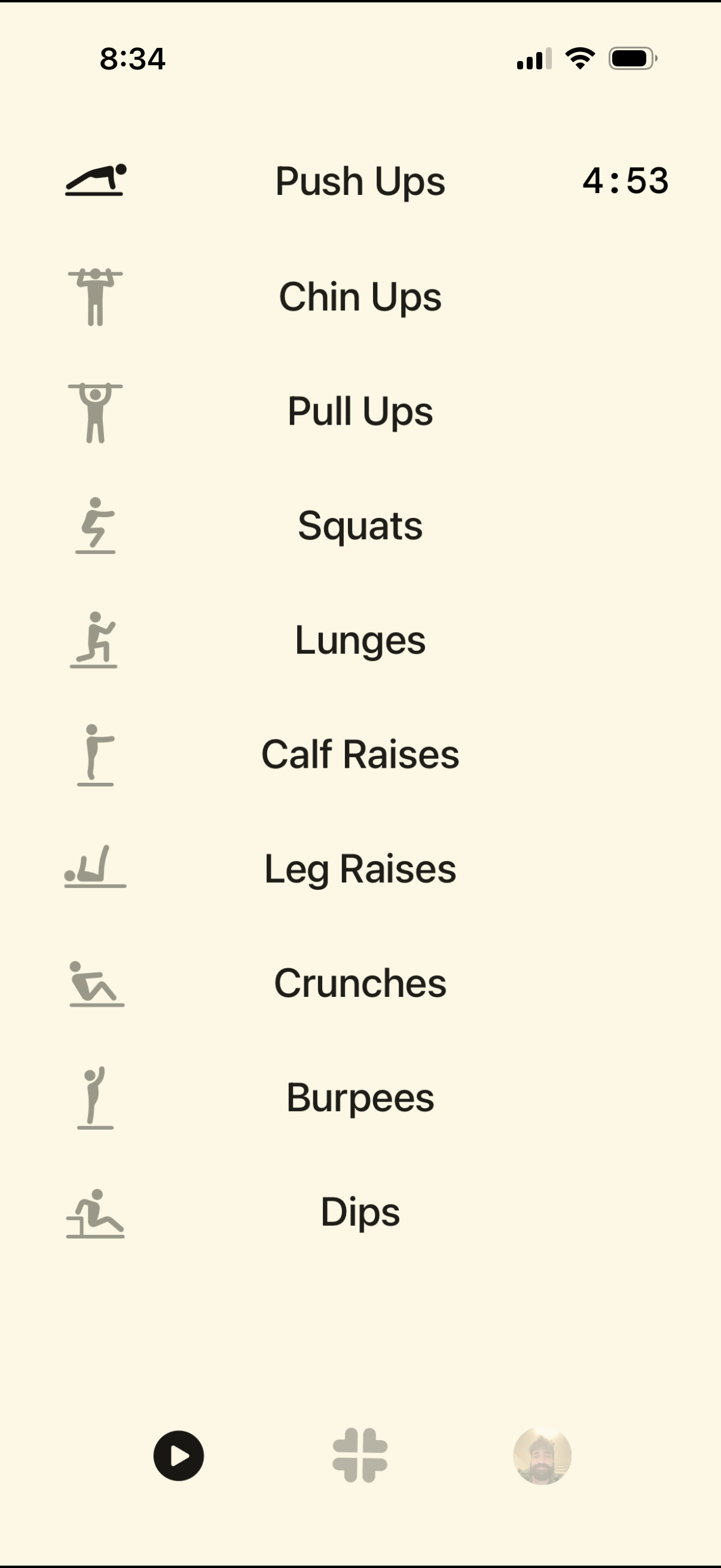The height and width of the screenshot is (1568, 721).
Task: Select the Push Ups label text
Action: coord(360,181)
